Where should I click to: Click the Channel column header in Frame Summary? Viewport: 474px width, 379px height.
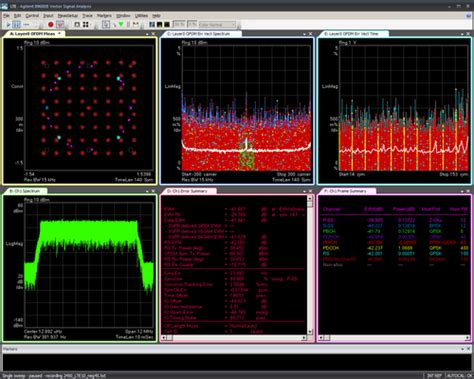pyautogui.click(x=332, y=209)
